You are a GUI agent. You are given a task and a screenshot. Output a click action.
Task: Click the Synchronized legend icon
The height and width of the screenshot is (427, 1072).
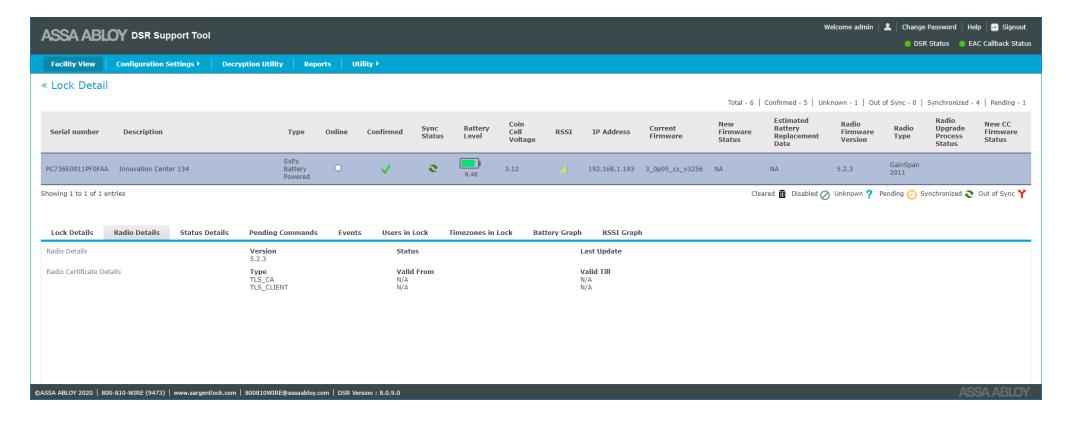pos(969,194)
